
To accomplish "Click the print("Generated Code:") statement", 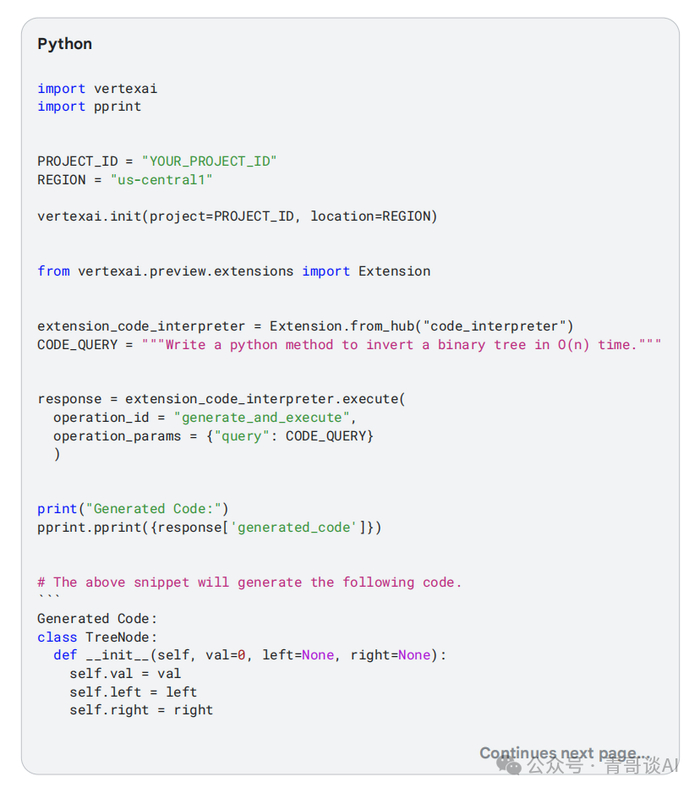I will [x=133, y=508].
